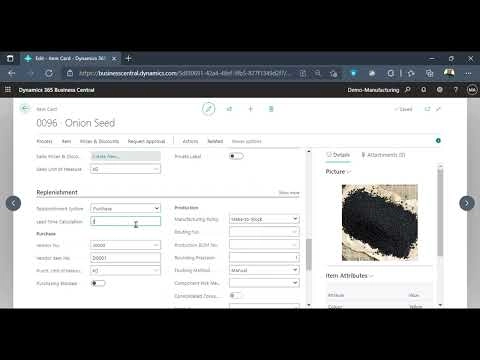Viewport: 480px width, 360px height.
Task: Switch to the Attachments tab in factbox
Action: click(383, 155)
